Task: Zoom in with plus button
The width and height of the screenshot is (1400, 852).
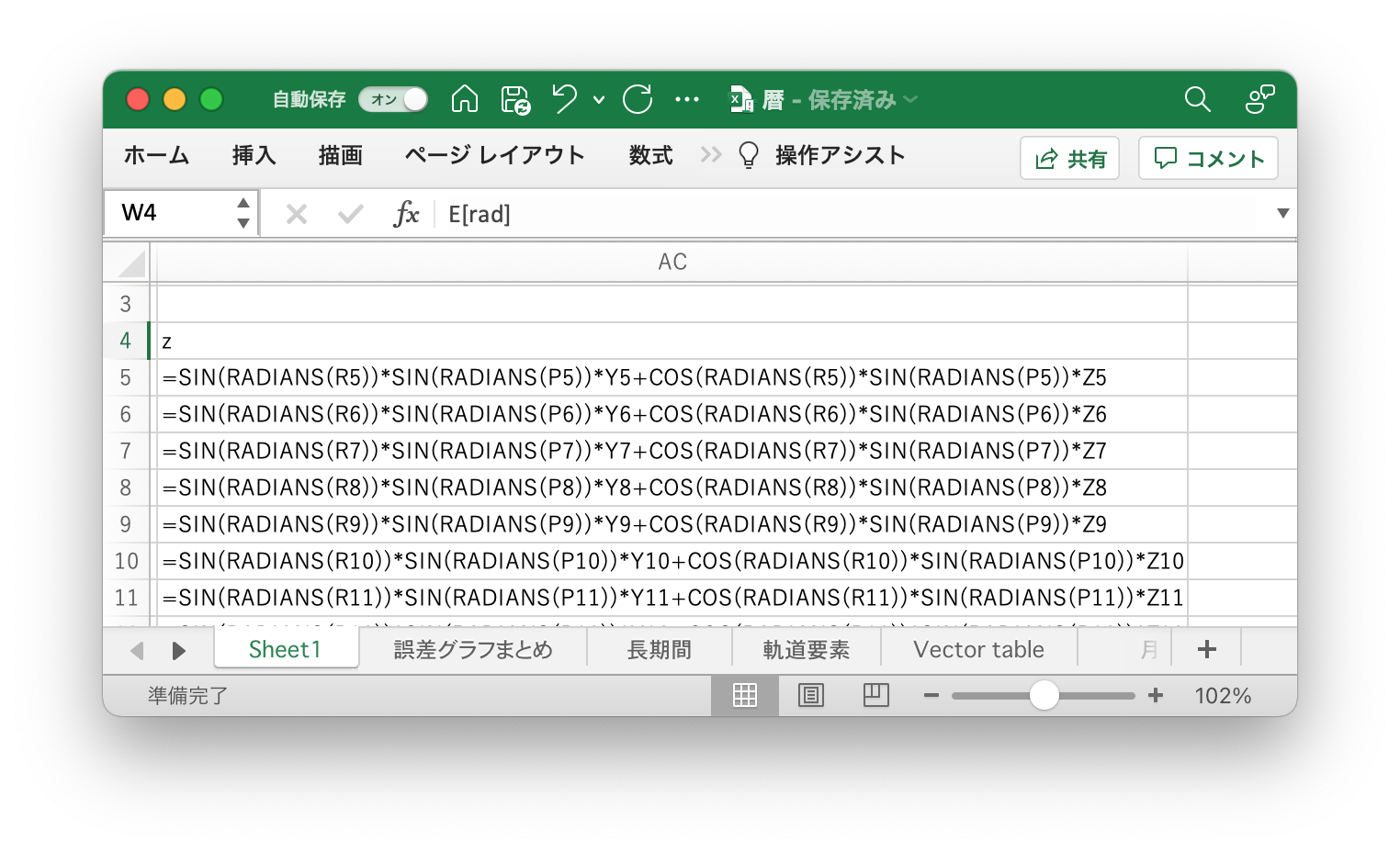Action: coord(1156,696)
